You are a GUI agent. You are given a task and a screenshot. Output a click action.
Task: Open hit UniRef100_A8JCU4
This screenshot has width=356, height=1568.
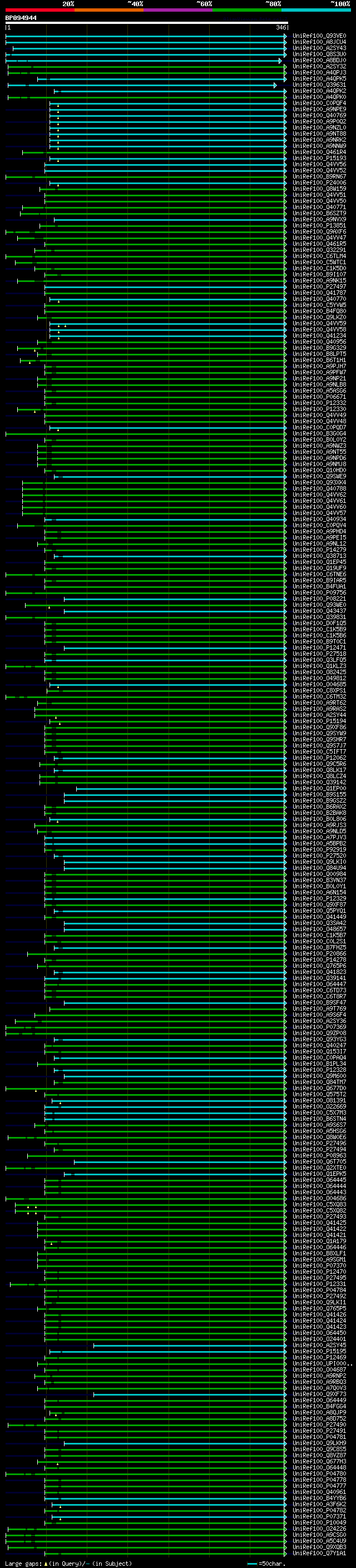(x=319, y=42)
